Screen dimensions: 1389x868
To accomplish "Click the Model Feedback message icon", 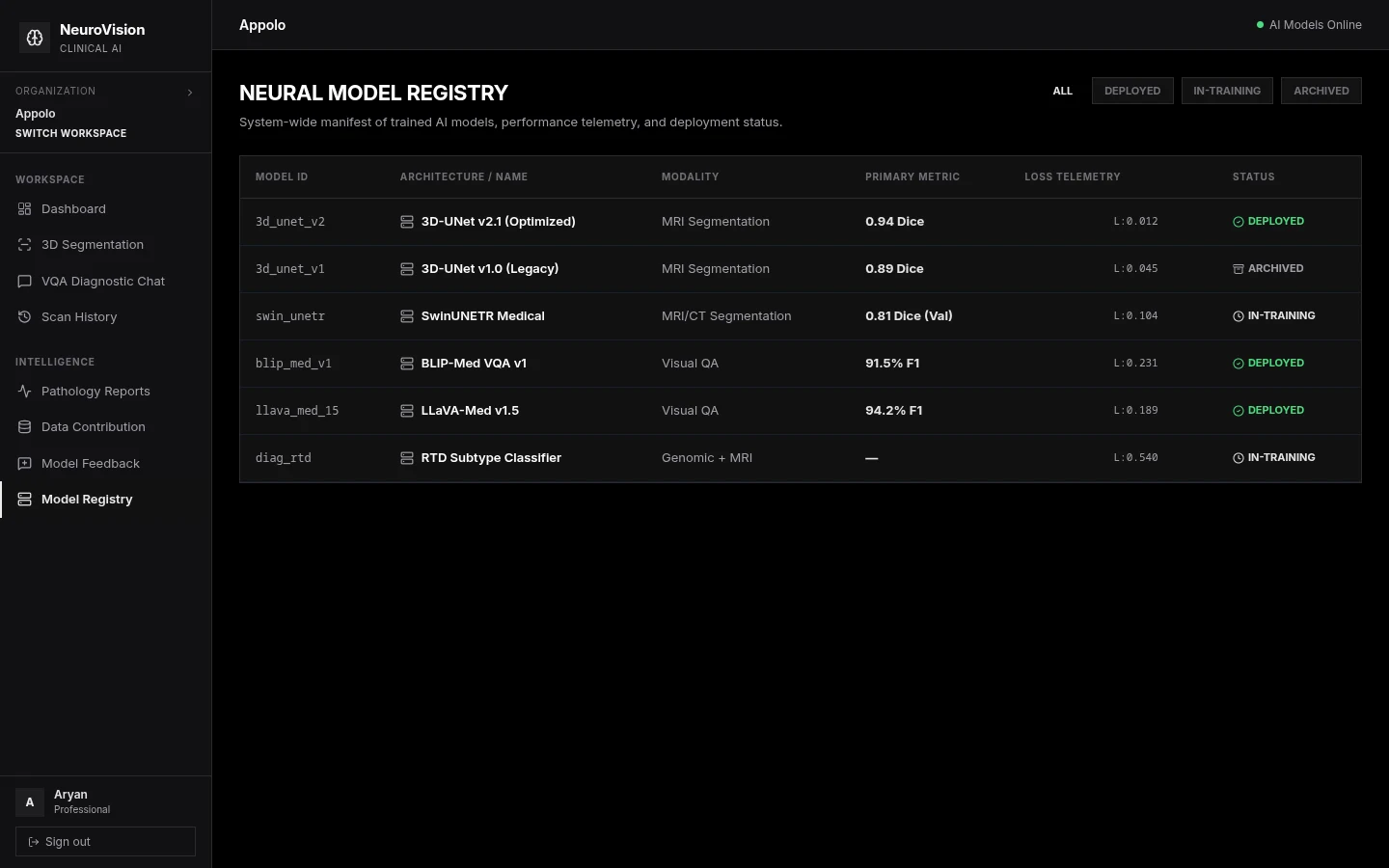I will (x=24, y=464).
